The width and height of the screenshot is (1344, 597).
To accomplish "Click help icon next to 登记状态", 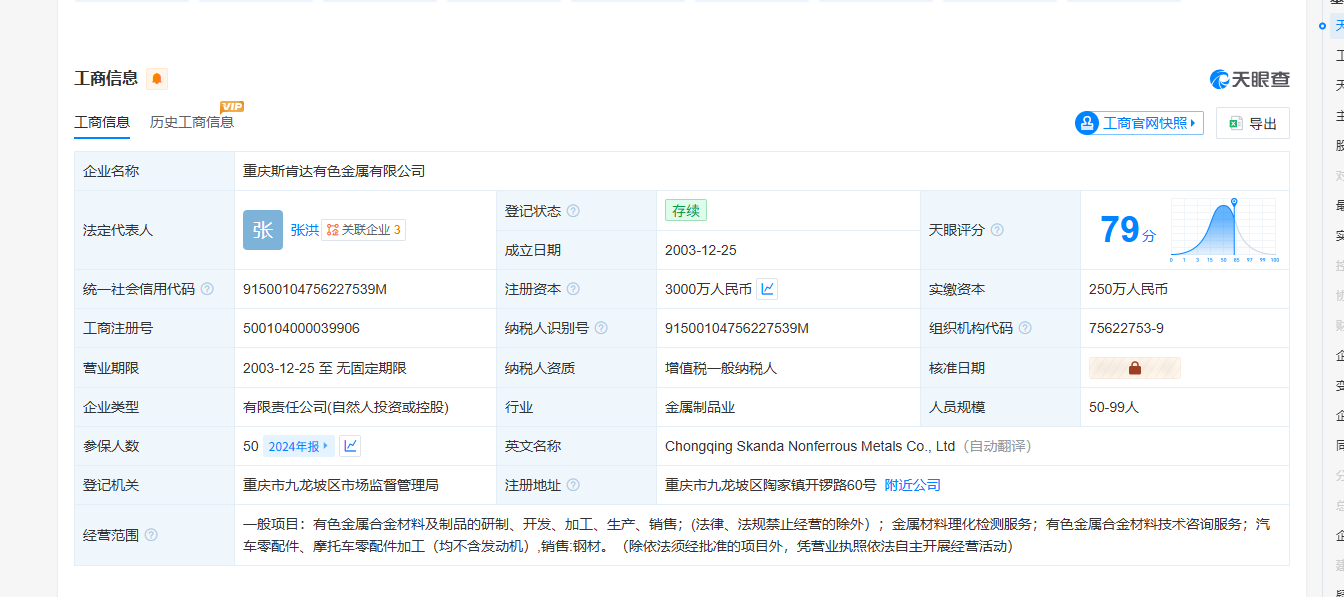I will [x=573, y=211].
